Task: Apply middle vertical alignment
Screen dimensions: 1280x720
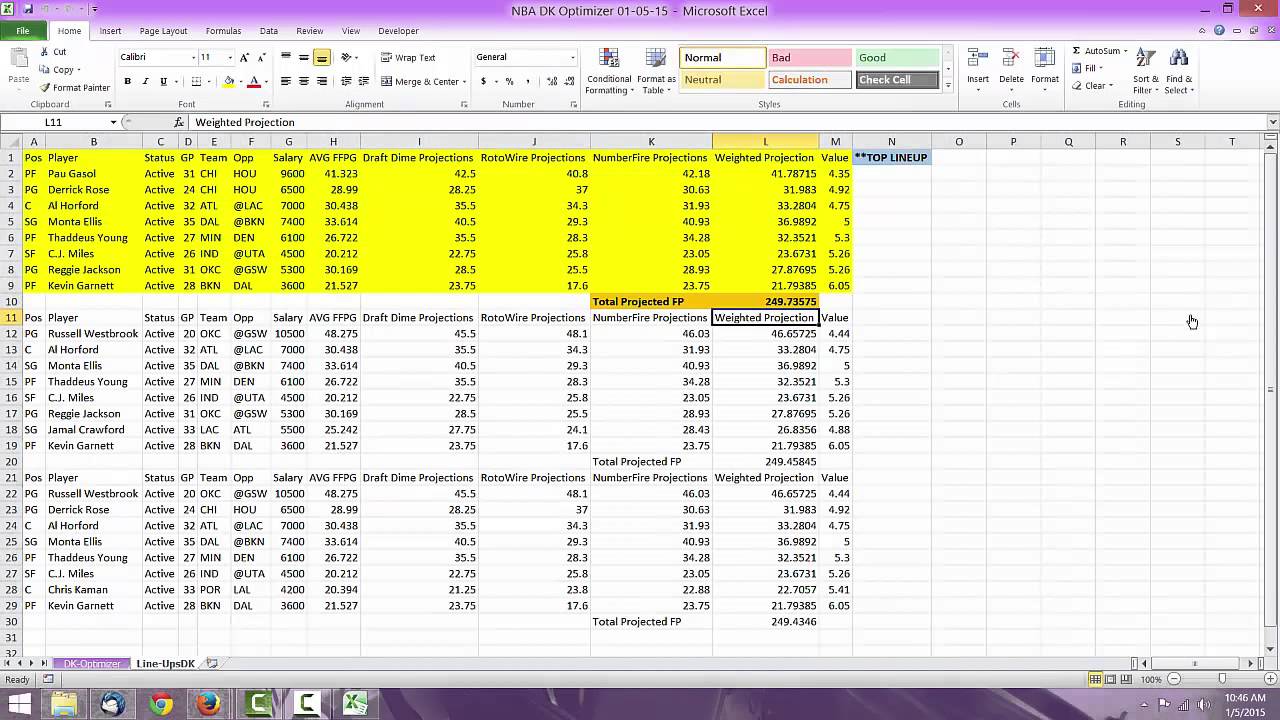Action: pyautogui.click(x=304, y=57)
